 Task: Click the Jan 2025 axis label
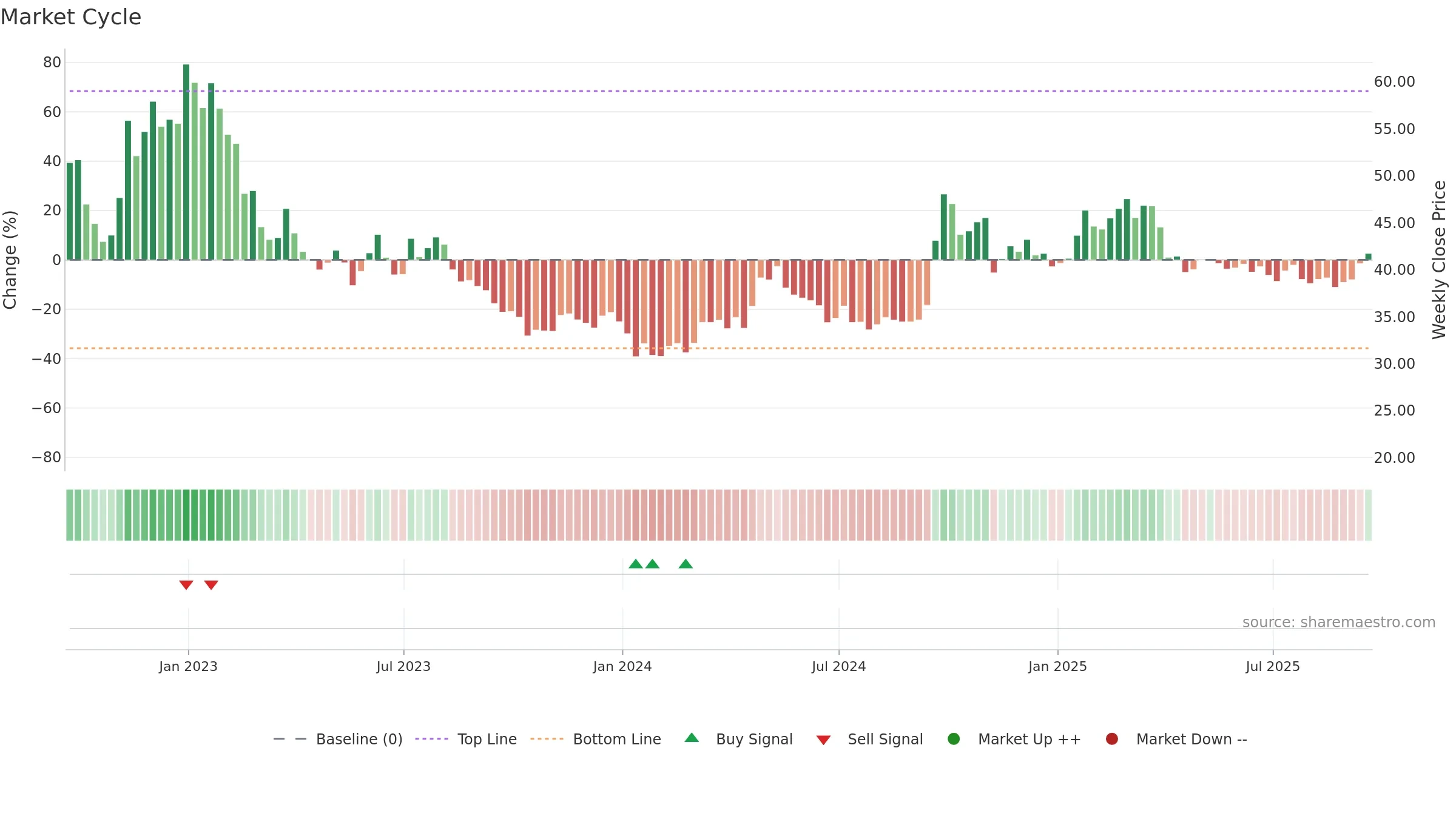(x=1057, y=666)
